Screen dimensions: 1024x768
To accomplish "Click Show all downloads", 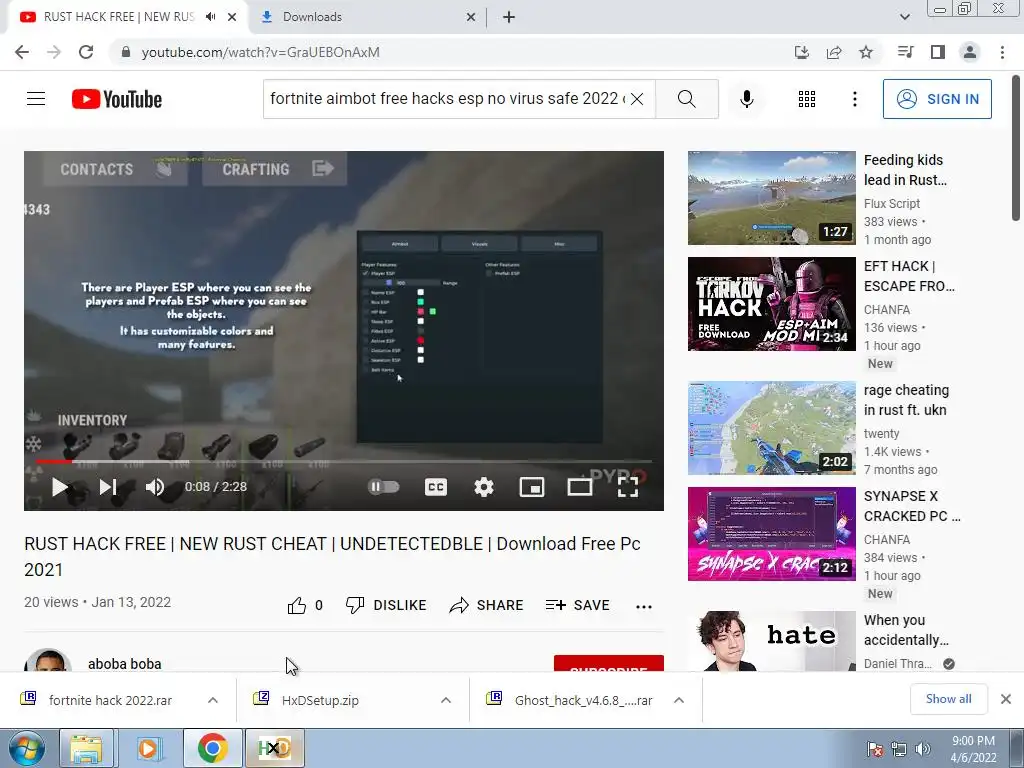I will point(948,699).
